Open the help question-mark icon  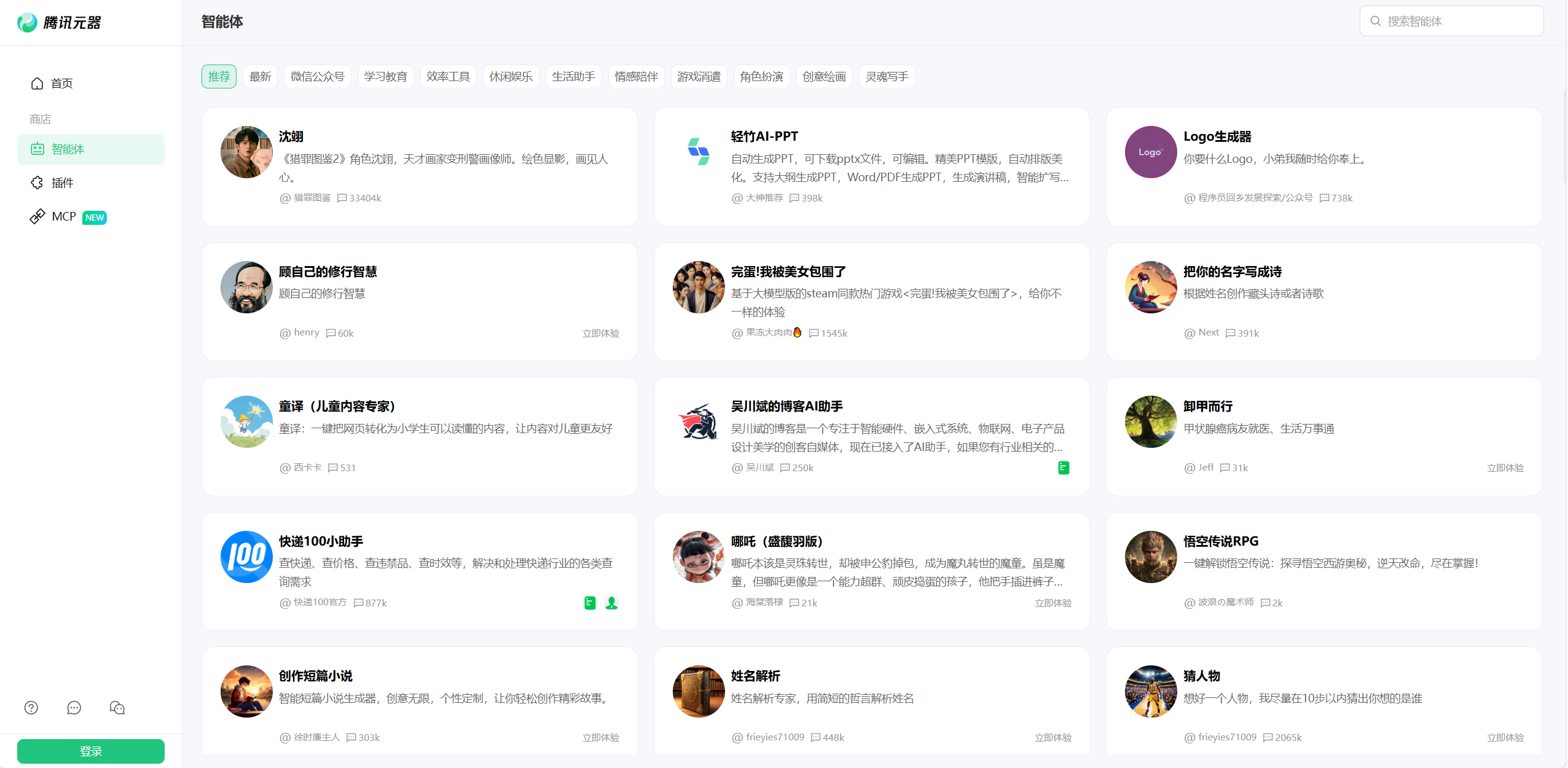coord(31,708)
